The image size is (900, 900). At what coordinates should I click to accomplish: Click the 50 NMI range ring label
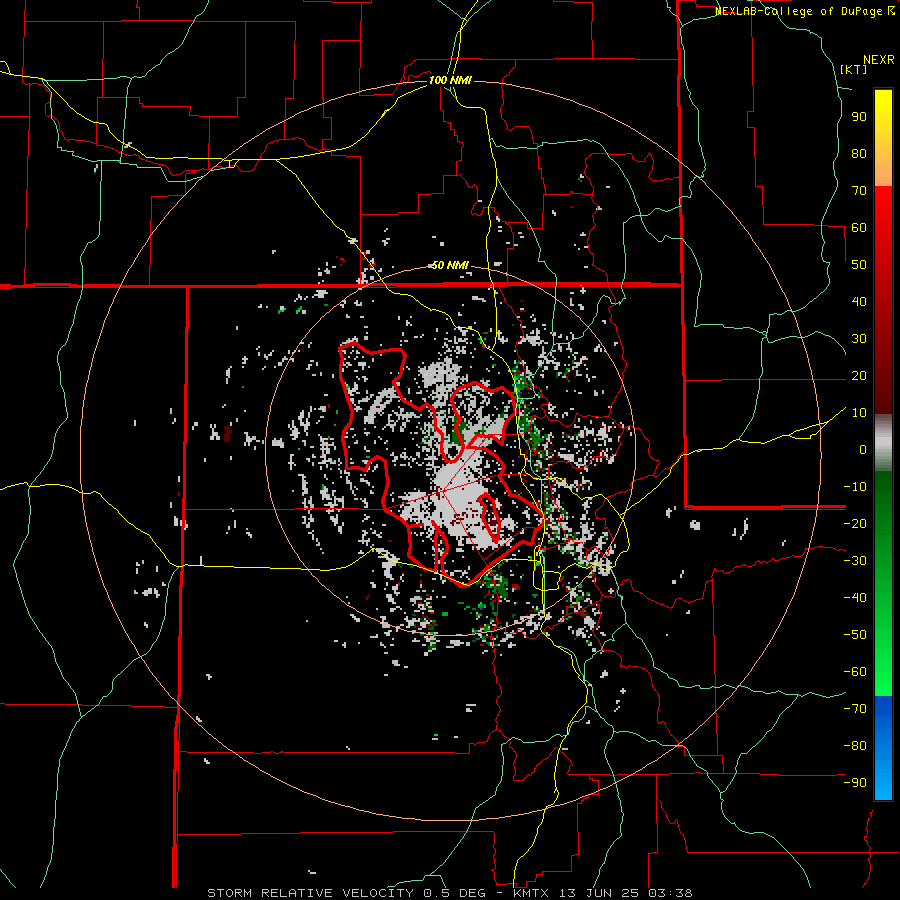(x=450, y=265)
